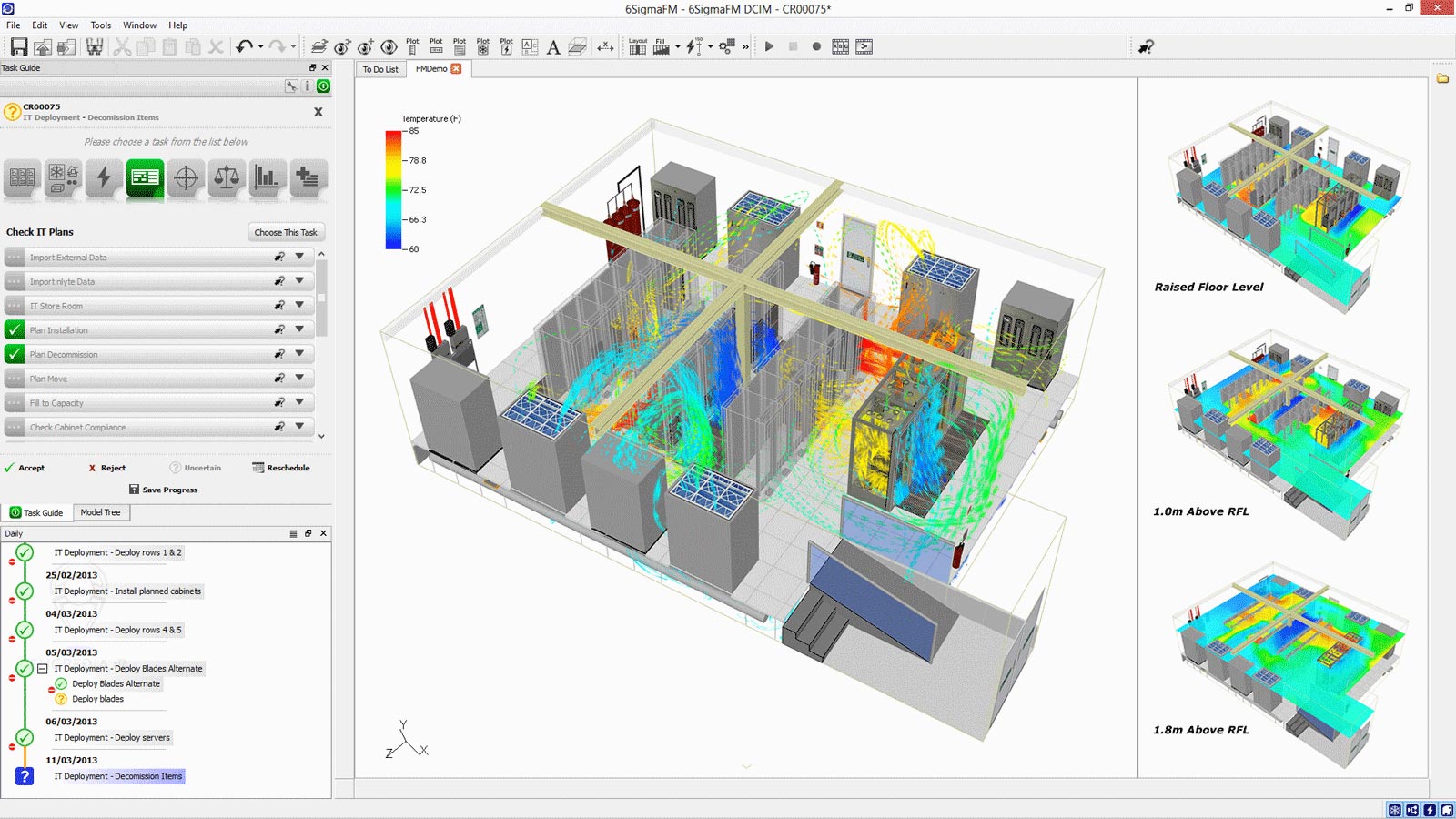Open the Edit menu
This screenshot has height=819, width=1456.
(40, 25)
